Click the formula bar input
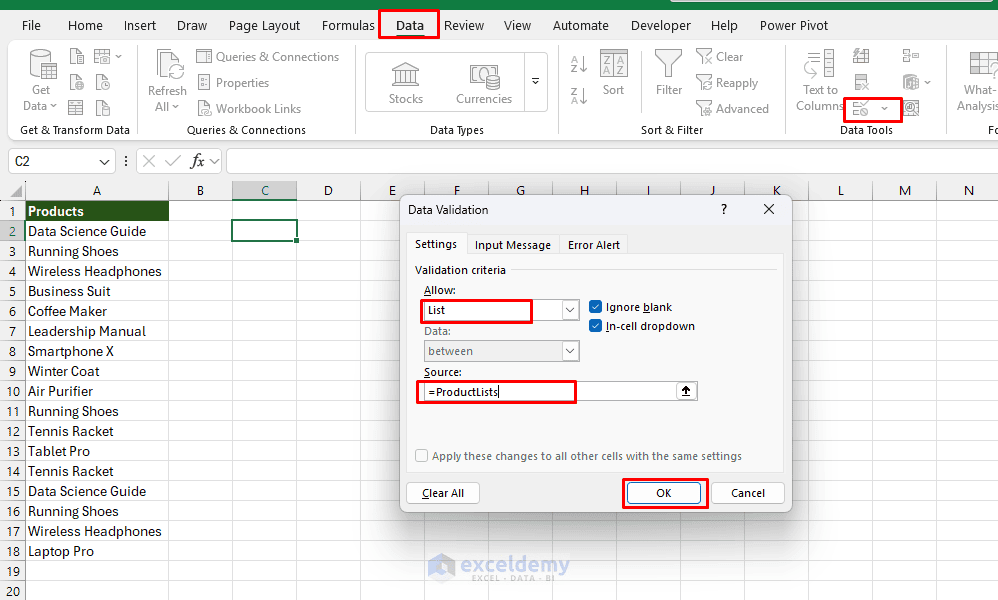The width and height of the screenshot is (998, 600). pos(611,162)
